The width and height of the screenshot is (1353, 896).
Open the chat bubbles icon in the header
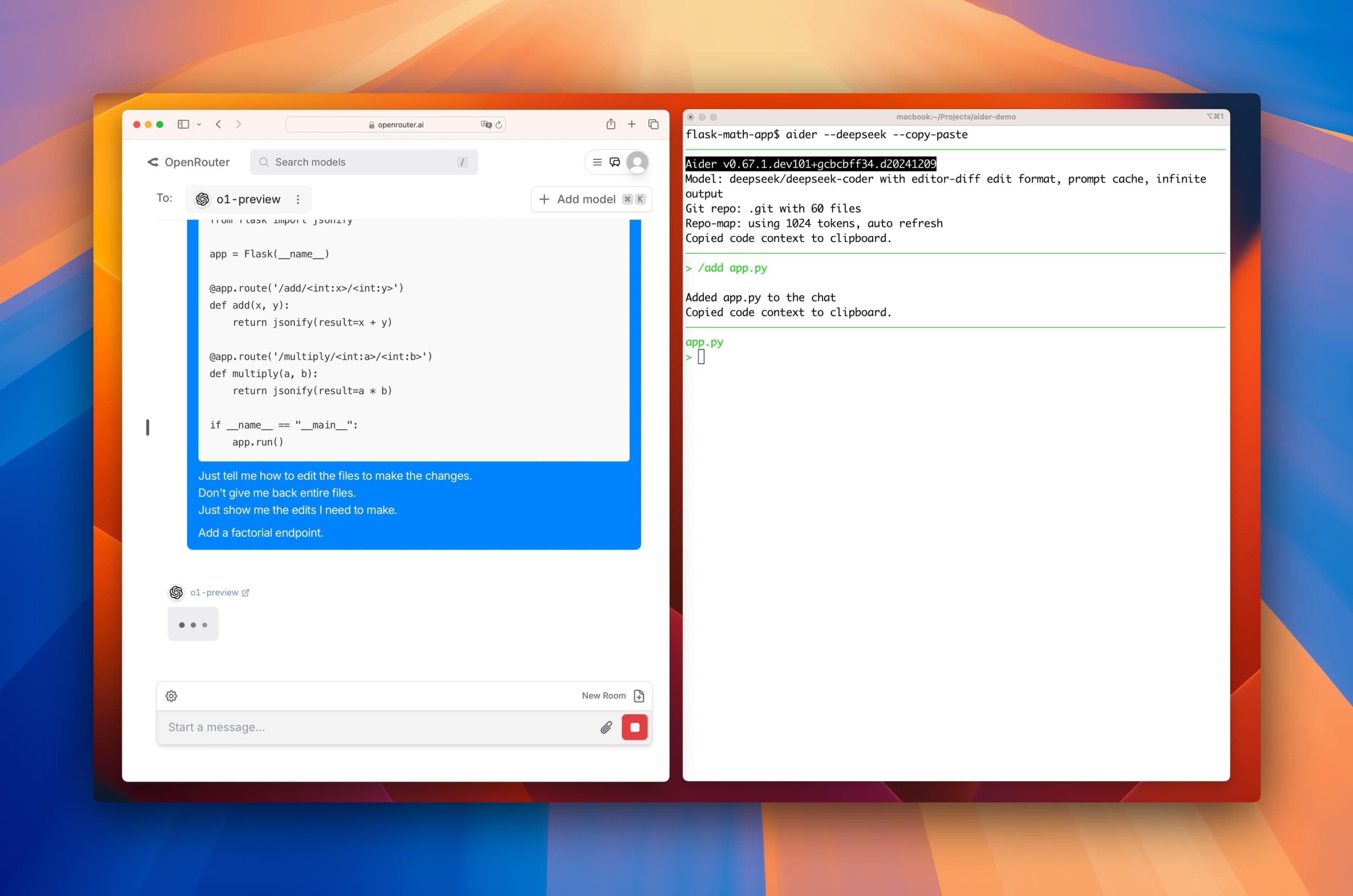coord(615,162)
